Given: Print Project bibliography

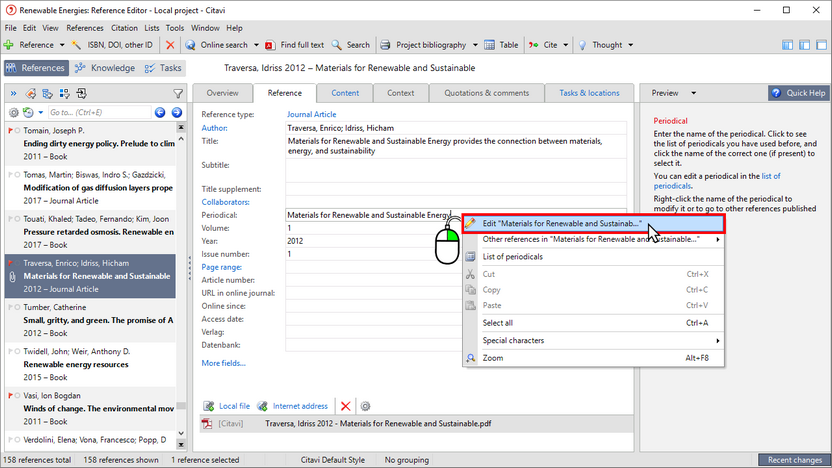Looking at the screenshot, I should click(424, 45).
